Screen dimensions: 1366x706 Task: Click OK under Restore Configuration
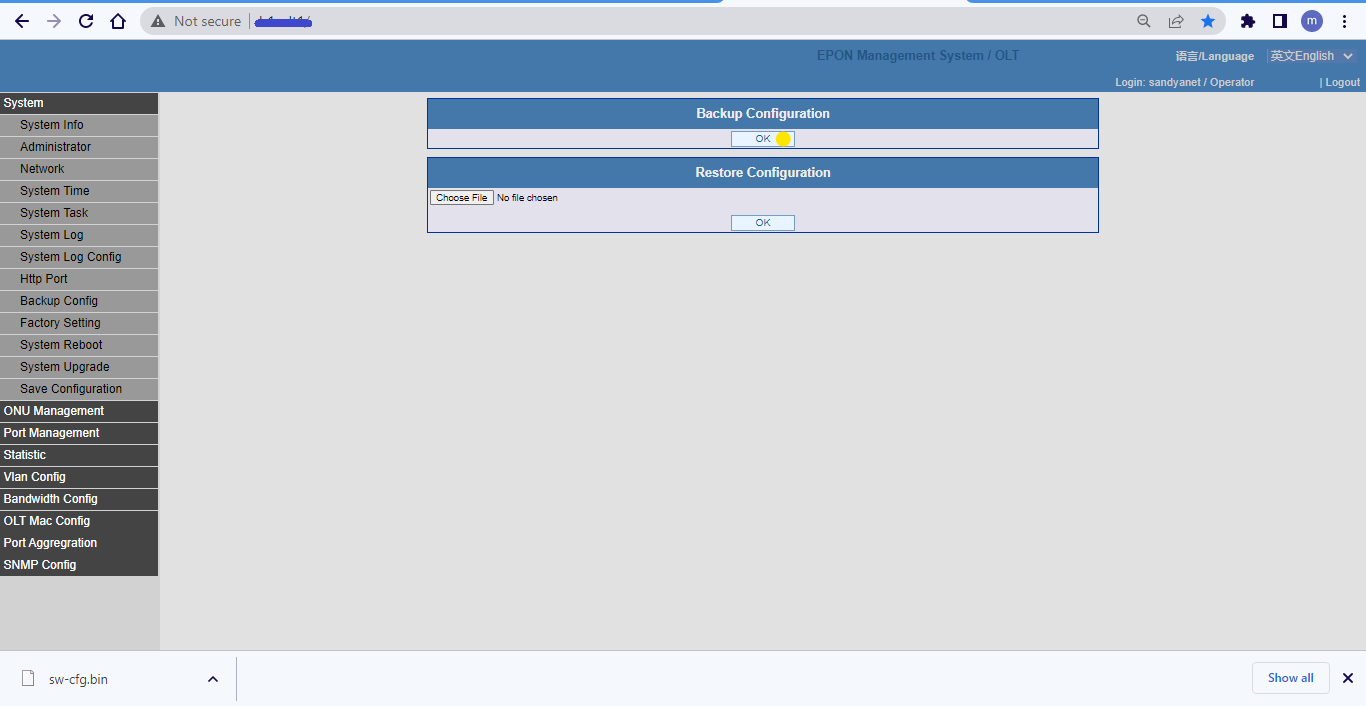pos(762,223)
